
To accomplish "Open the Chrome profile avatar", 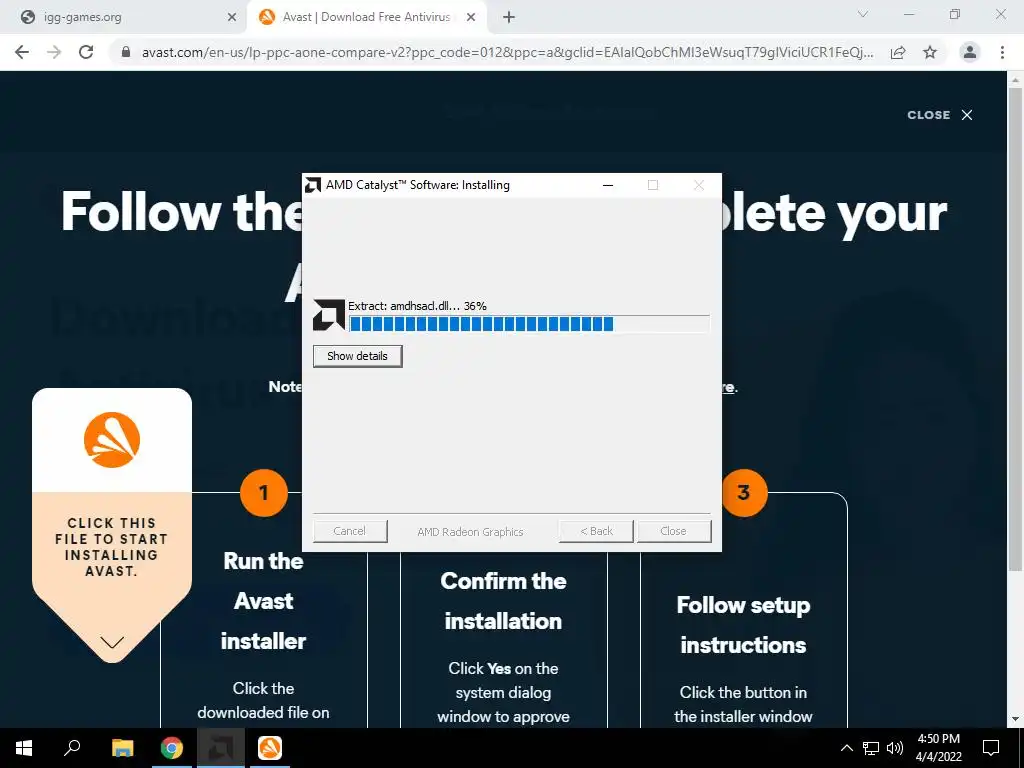I will (970, 52).
